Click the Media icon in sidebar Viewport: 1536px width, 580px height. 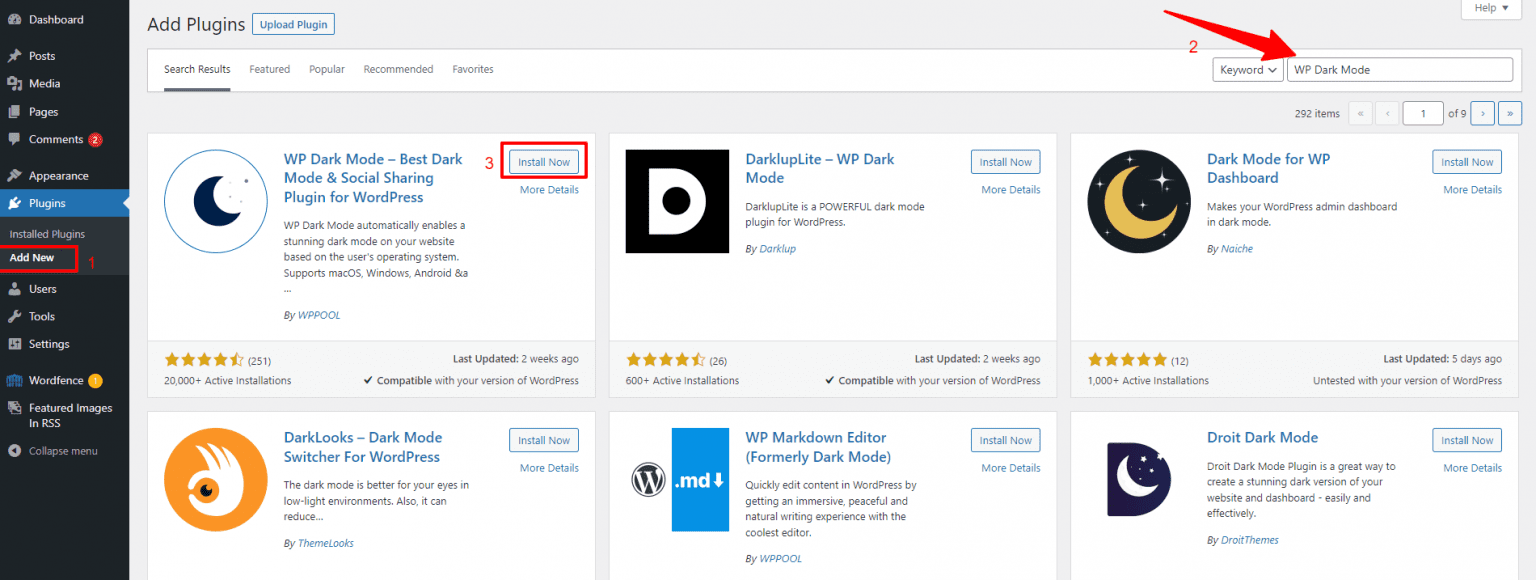click(x=14, y=84)
